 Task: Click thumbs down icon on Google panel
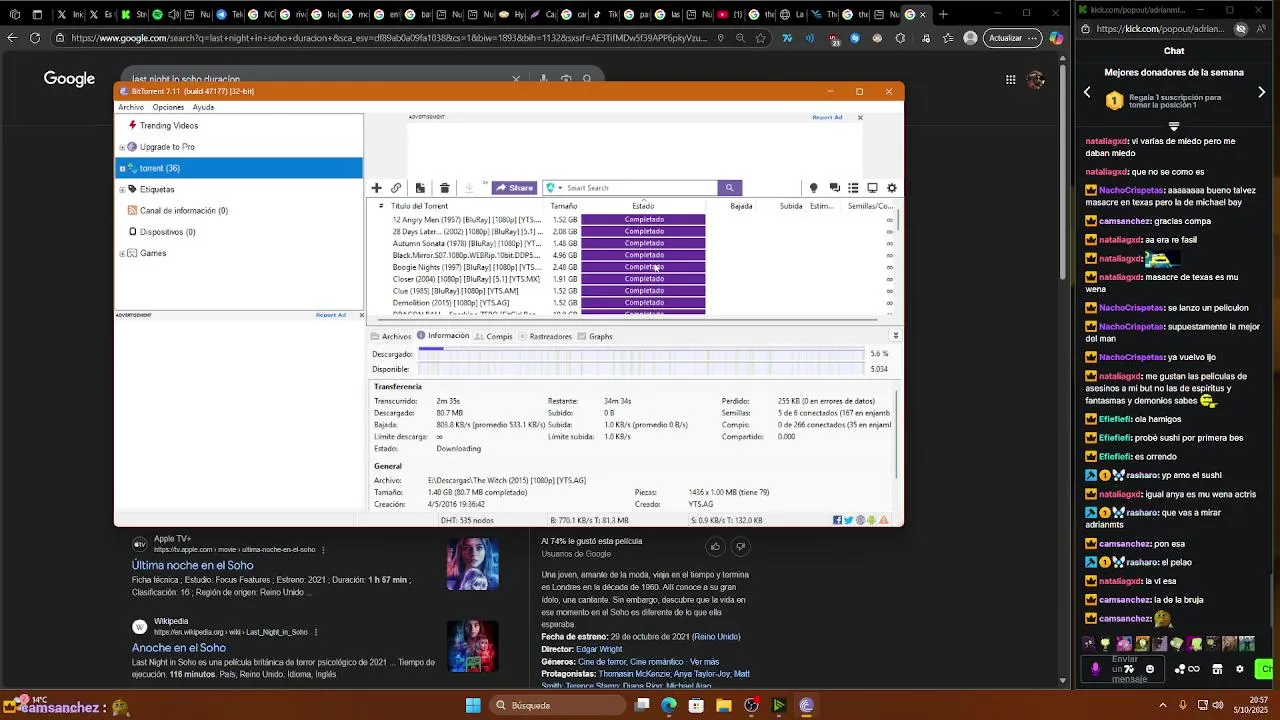[741, 547]
